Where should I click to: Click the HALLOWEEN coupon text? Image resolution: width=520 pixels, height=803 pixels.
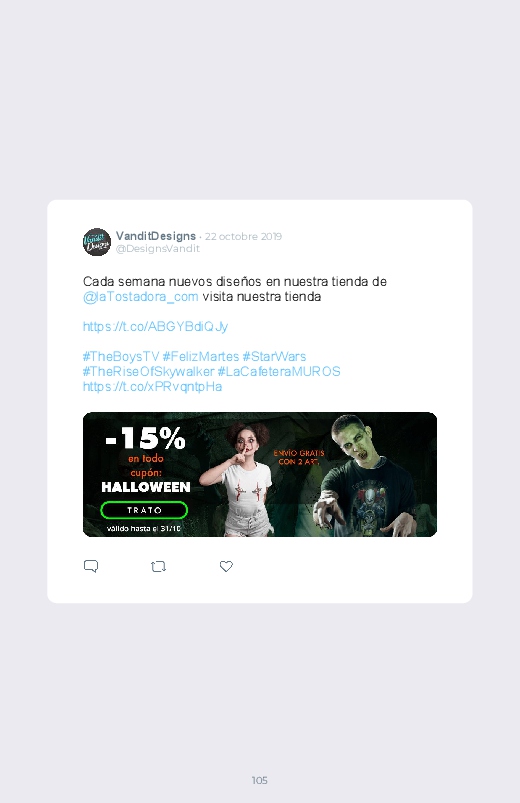pyautogui.click(x=145, y=487)
